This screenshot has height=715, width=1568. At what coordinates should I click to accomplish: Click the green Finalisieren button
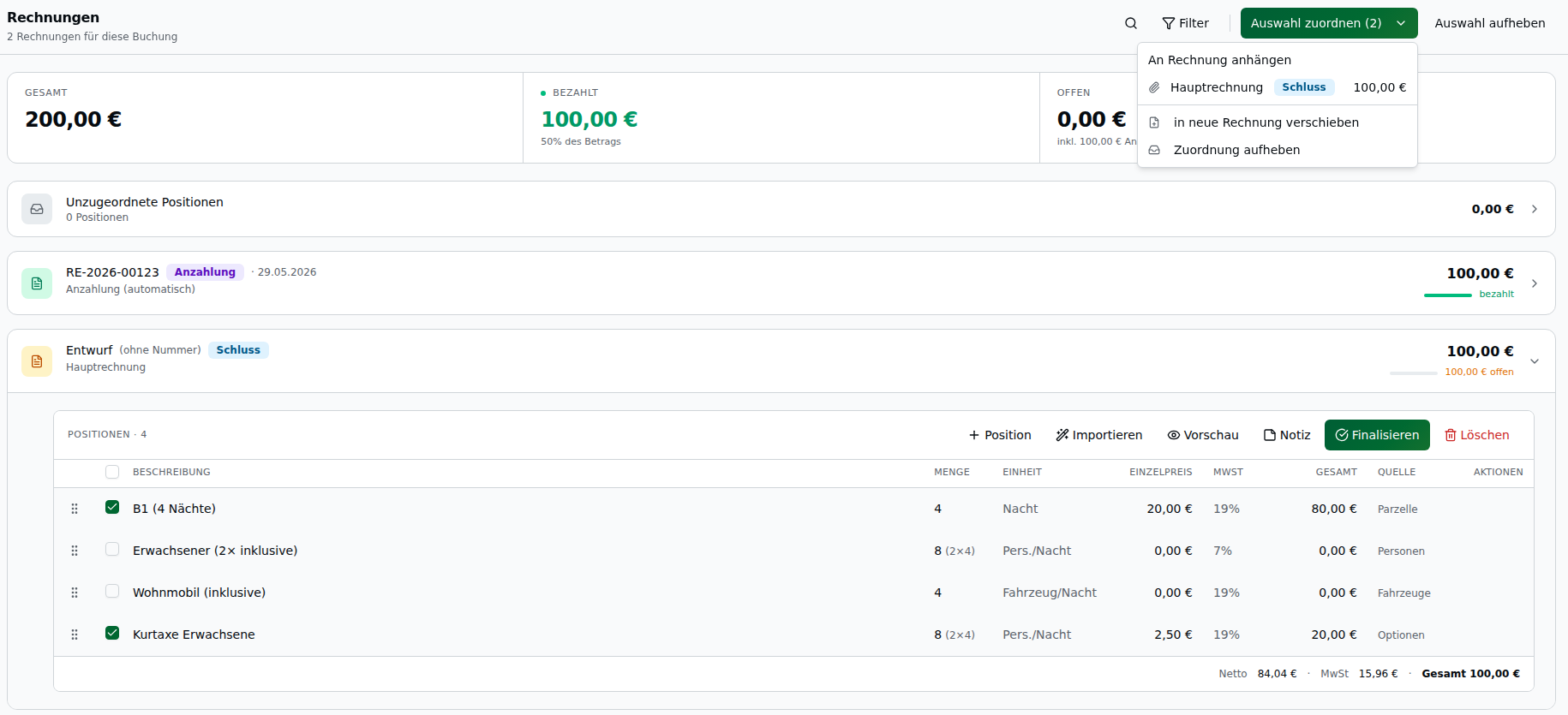[1377, 435]
